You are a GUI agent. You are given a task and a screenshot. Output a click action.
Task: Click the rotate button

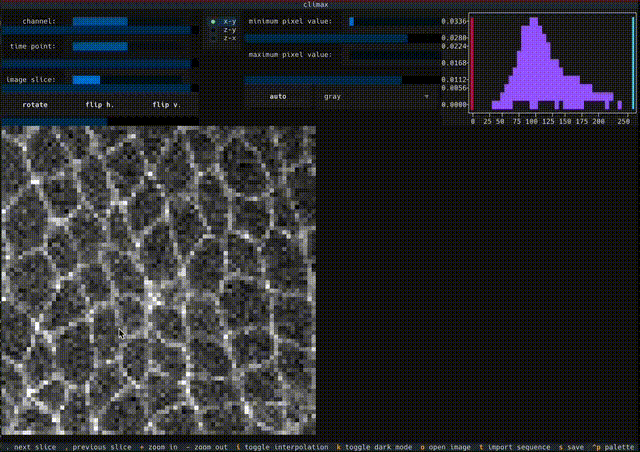(35, 105)
